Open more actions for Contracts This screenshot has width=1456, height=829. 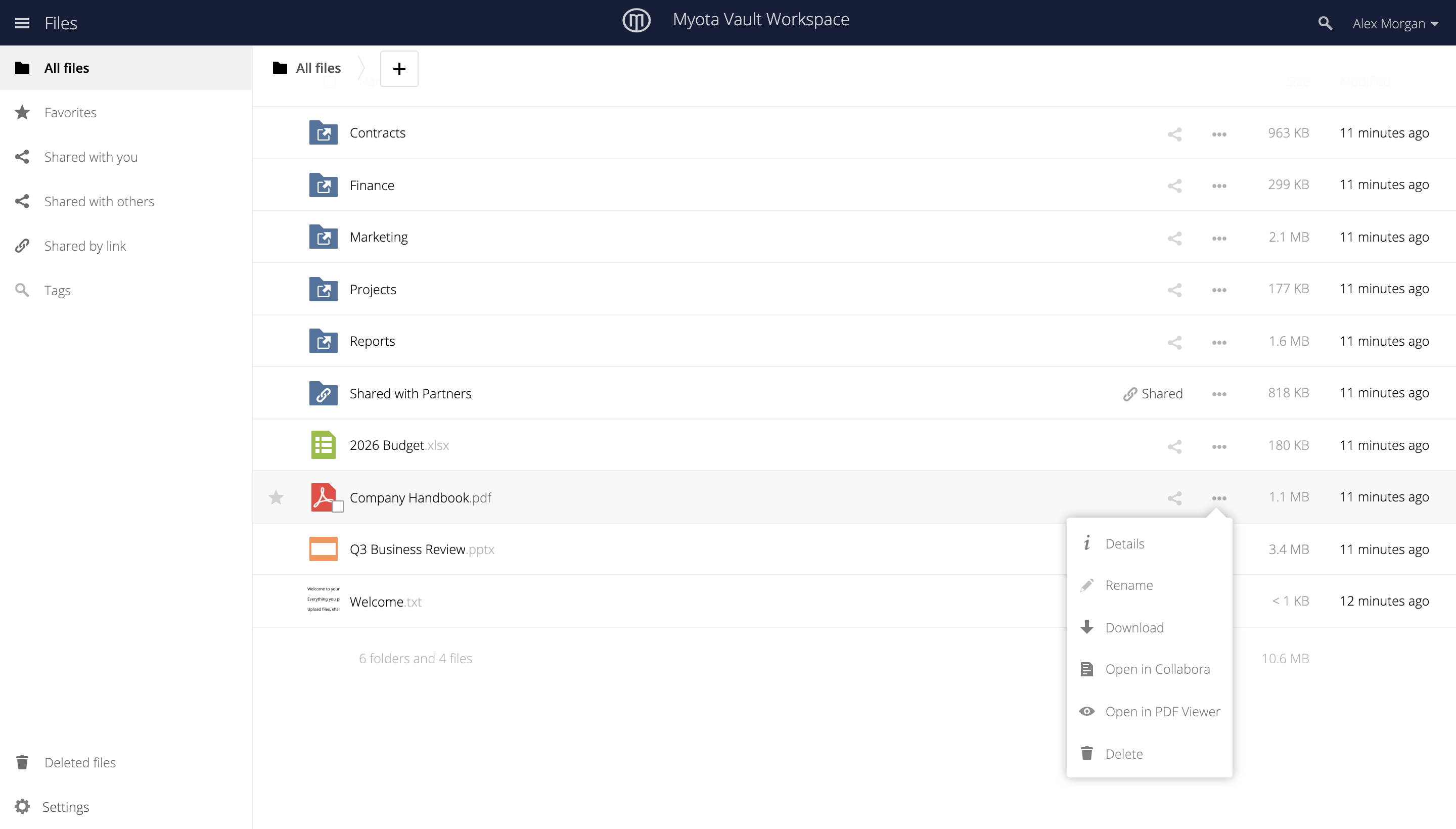pos(1218,134)
